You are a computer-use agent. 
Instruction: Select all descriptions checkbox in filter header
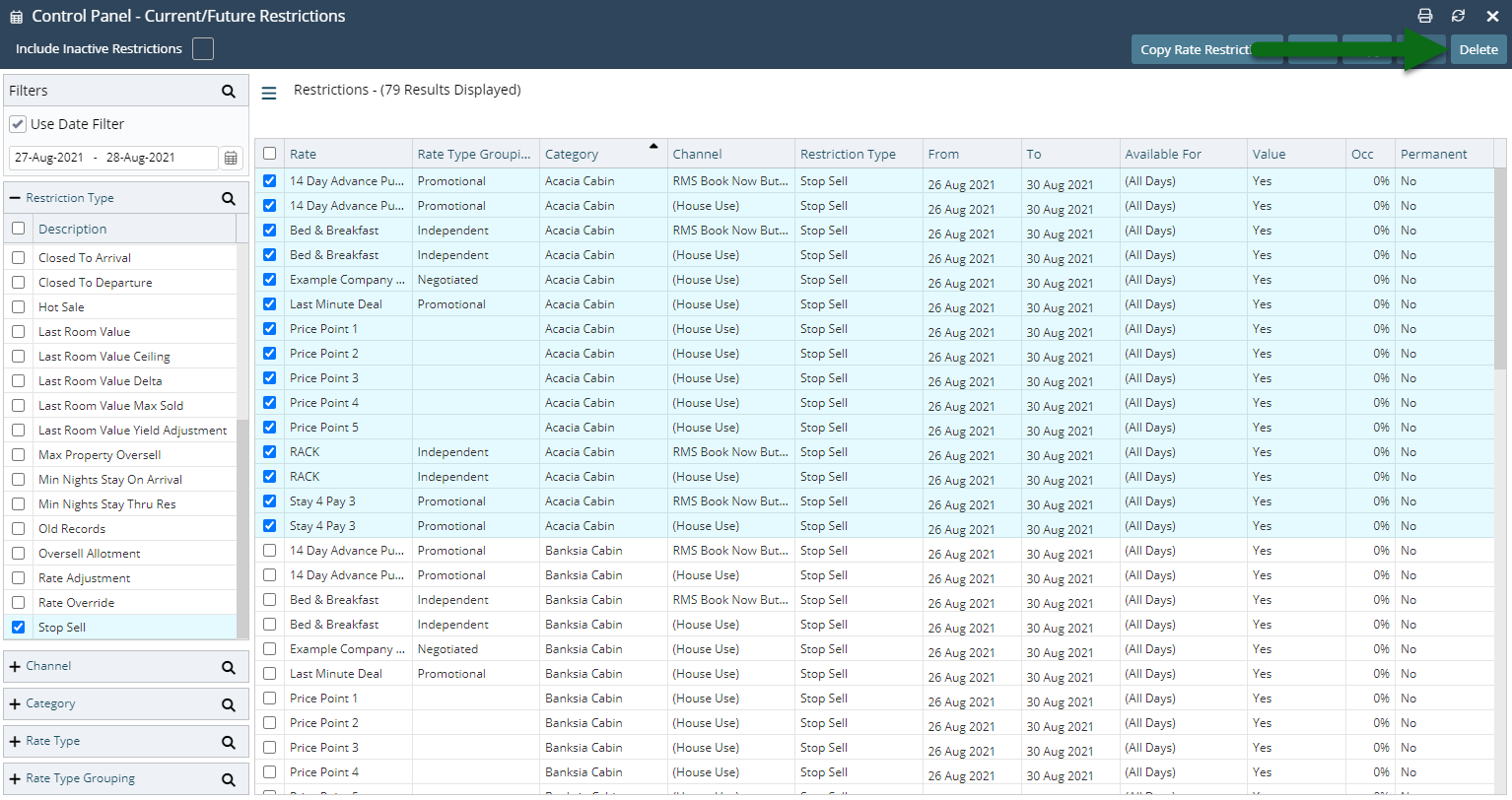pyautogui.click(x=18, y=228)
